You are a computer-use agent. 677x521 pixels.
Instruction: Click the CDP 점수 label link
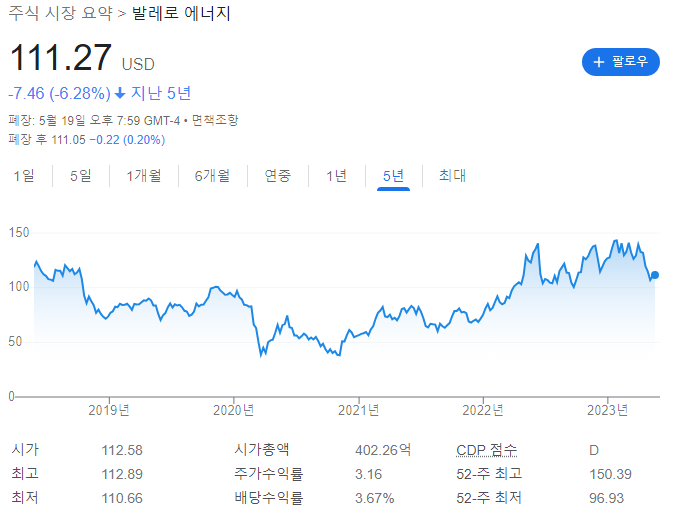coord(487,450)
